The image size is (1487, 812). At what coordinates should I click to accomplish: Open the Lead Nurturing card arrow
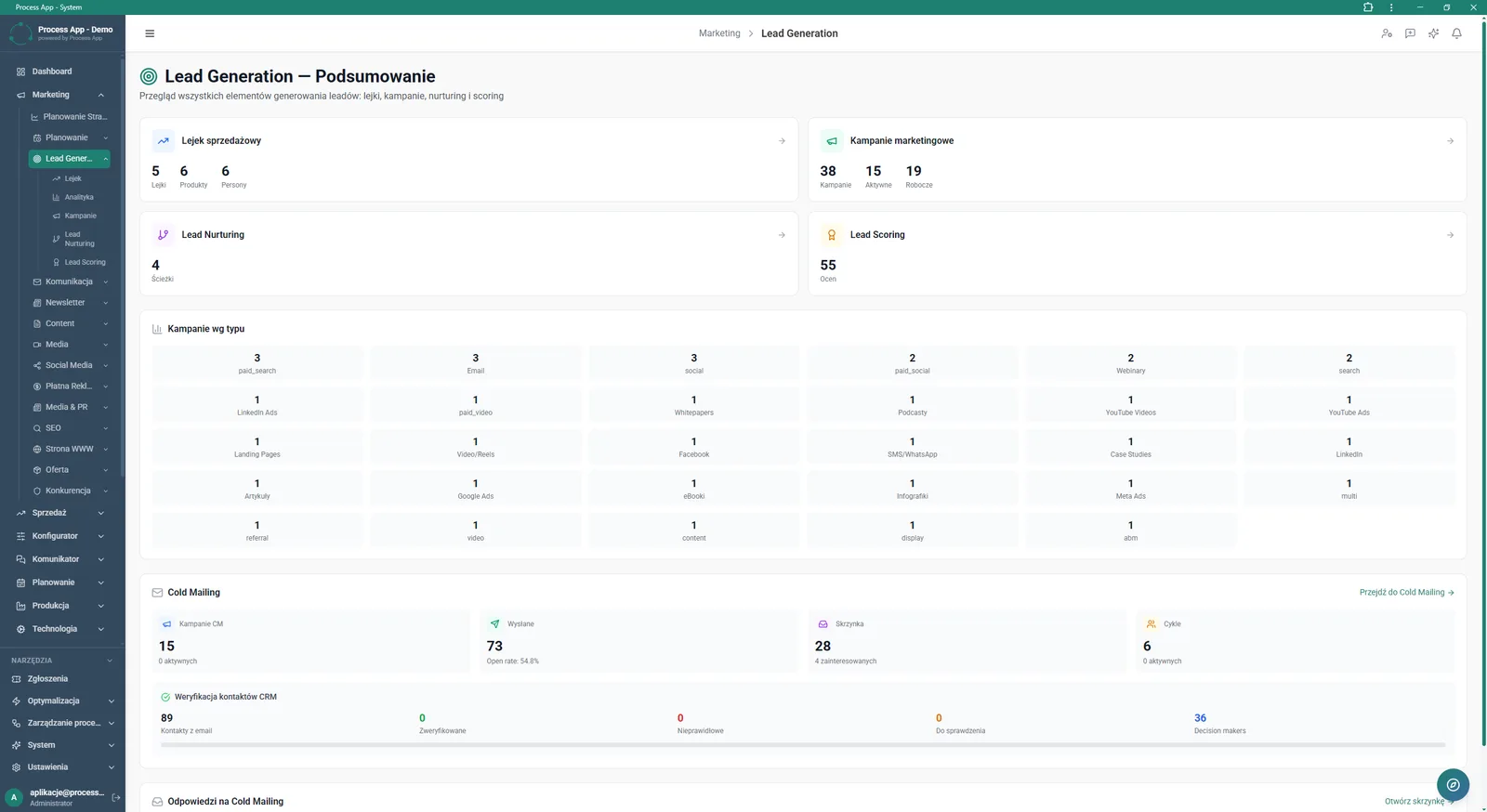coord(782,235)
